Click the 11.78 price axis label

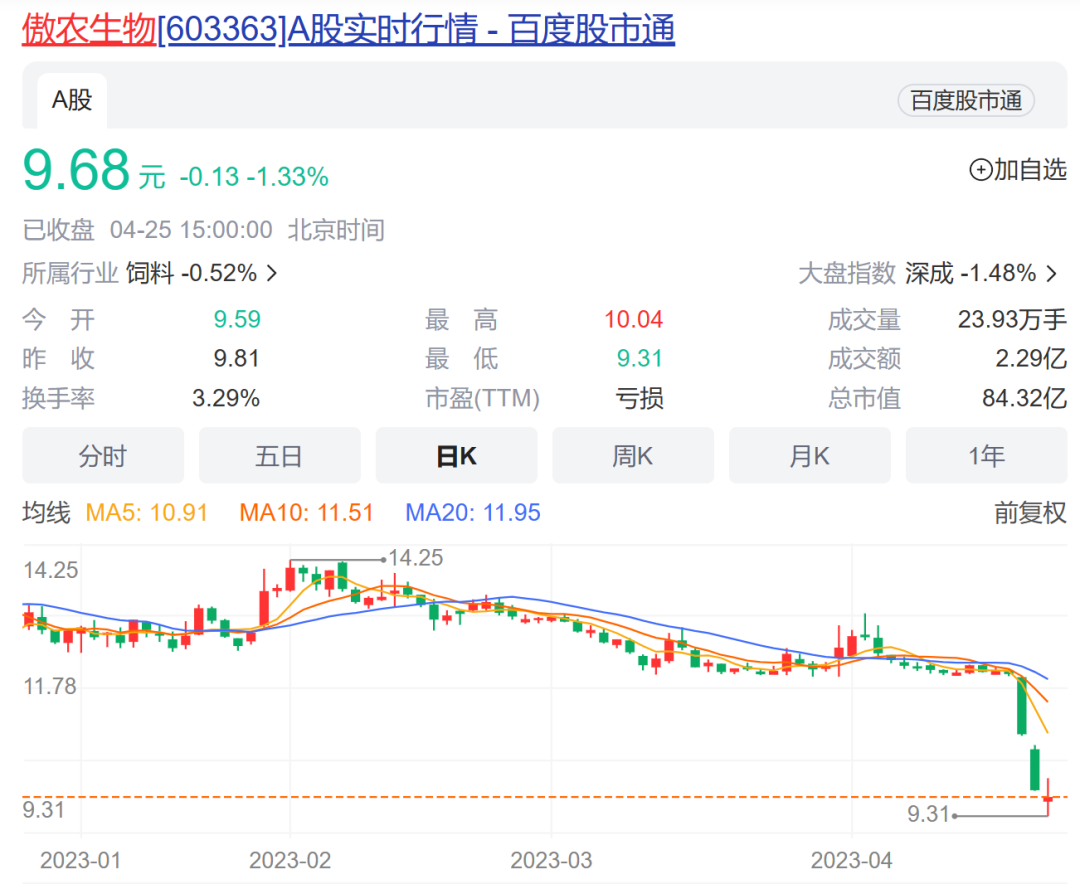[x=50, y=686]
